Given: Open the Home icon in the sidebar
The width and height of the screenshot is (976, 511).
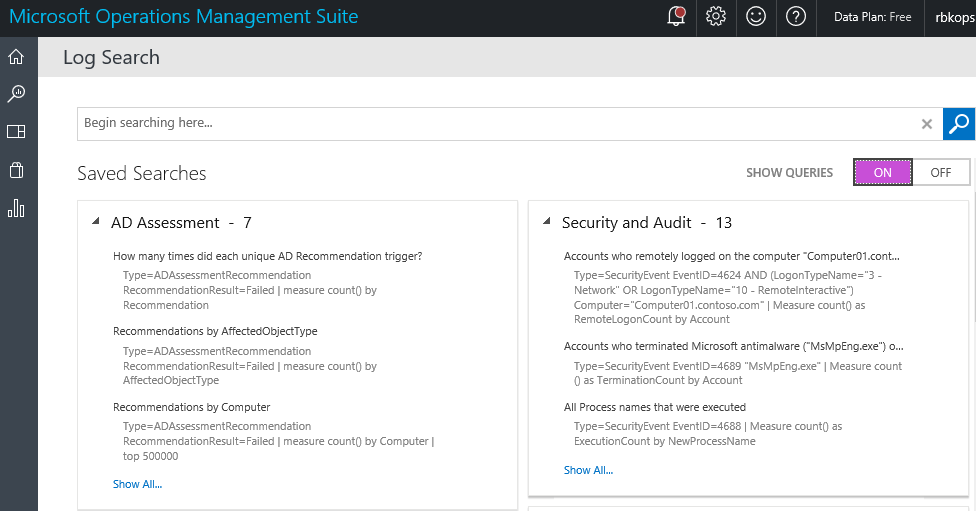Looking at the screenshot, I should (x=16, y=56).
